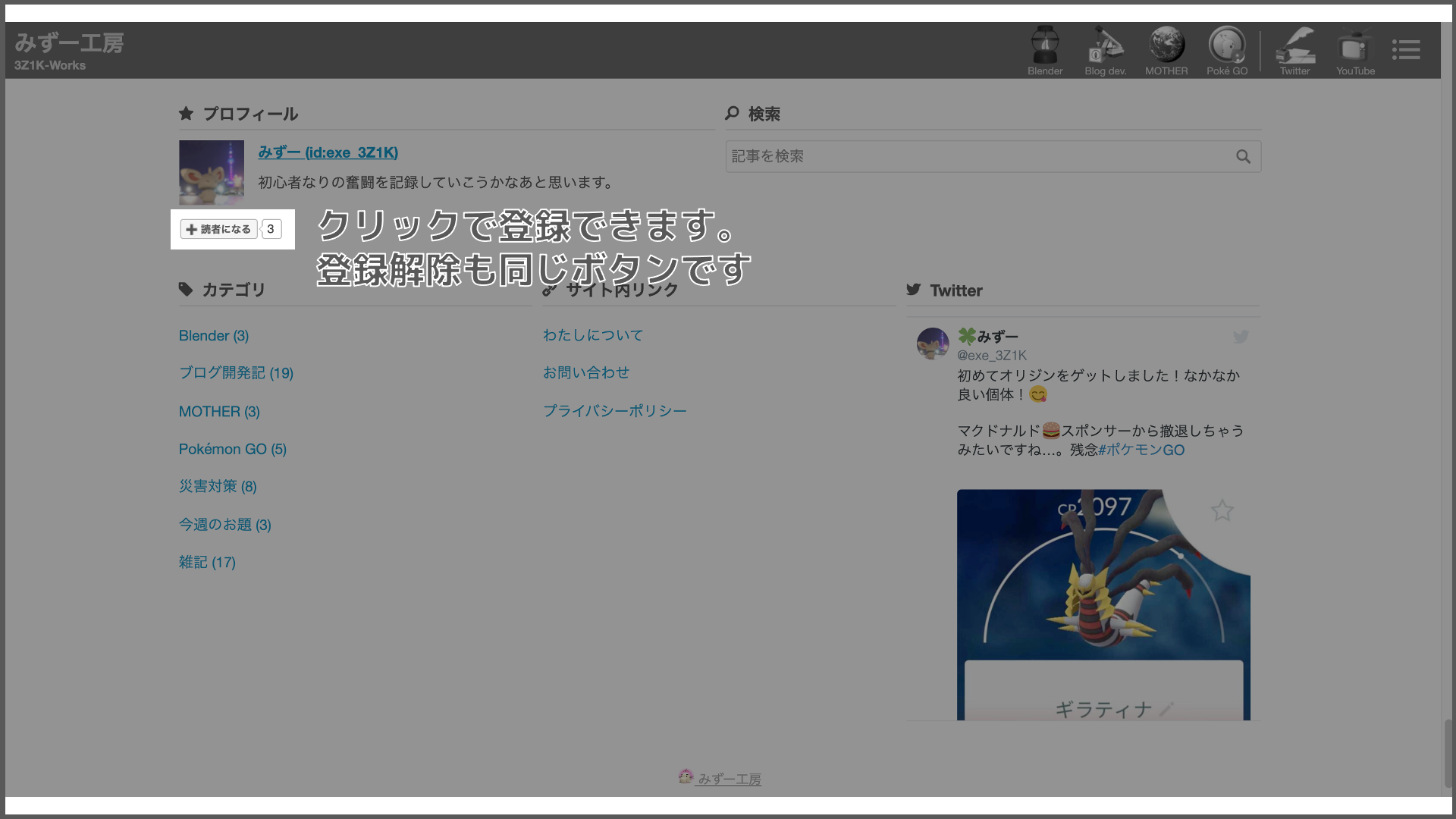Open the ブログ開発記 (19) category
Screen dimensions: 1456x819
click(236, 373)
